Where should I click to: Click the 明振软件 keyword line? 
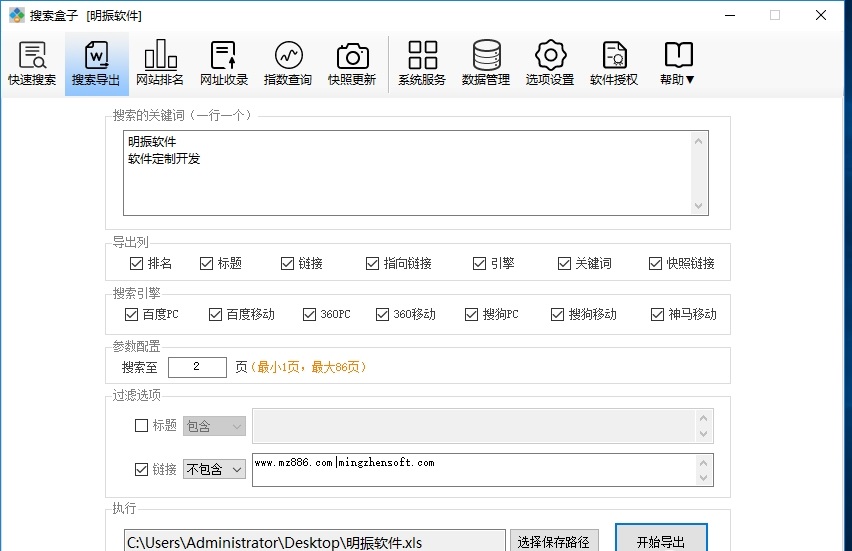[152, 142]
